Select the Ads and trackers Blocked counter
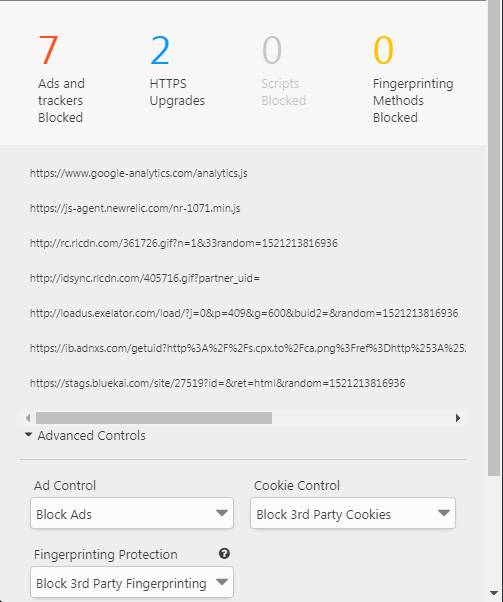Image resolution: width=503 pixels, height=602 pixels. tap(61, 79)
